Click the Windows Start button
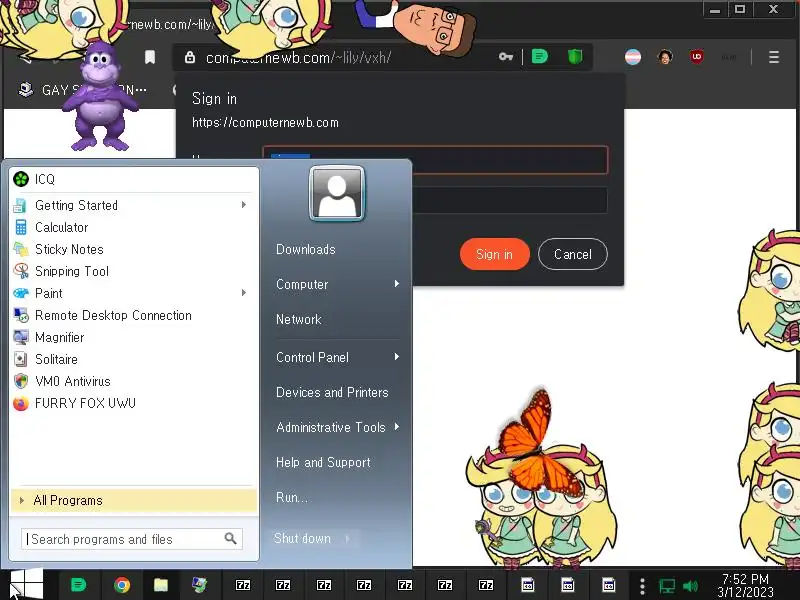Screen dimensions: 800x600 26,585
